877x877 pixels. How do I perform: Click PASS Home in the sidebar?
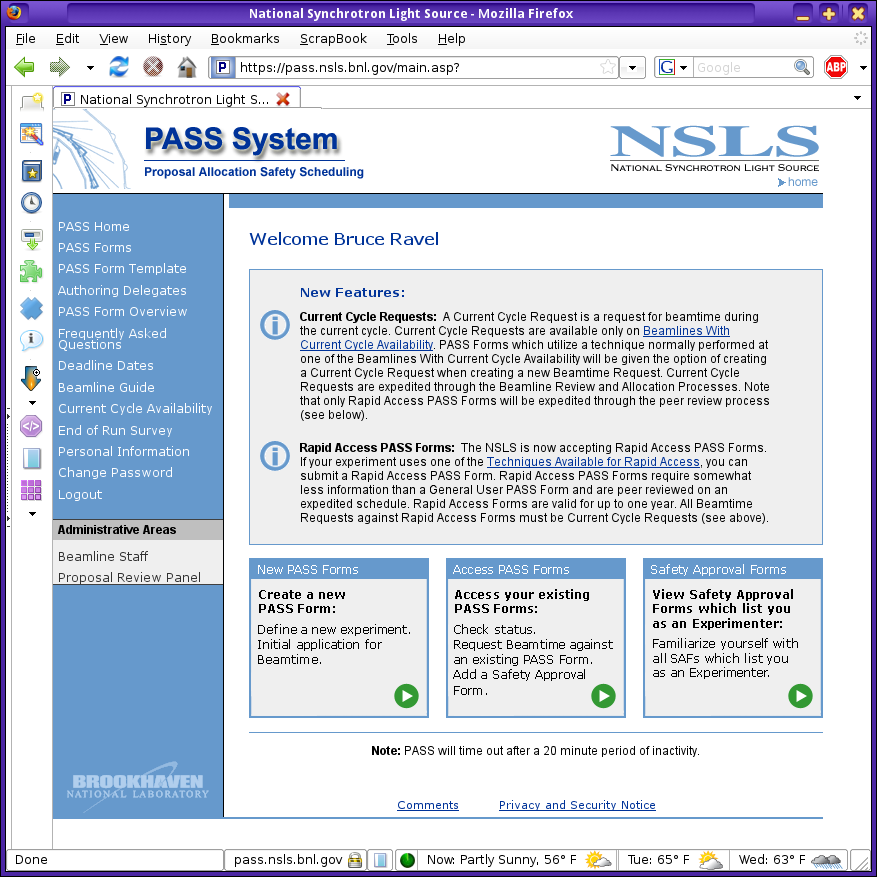(93, 227)
